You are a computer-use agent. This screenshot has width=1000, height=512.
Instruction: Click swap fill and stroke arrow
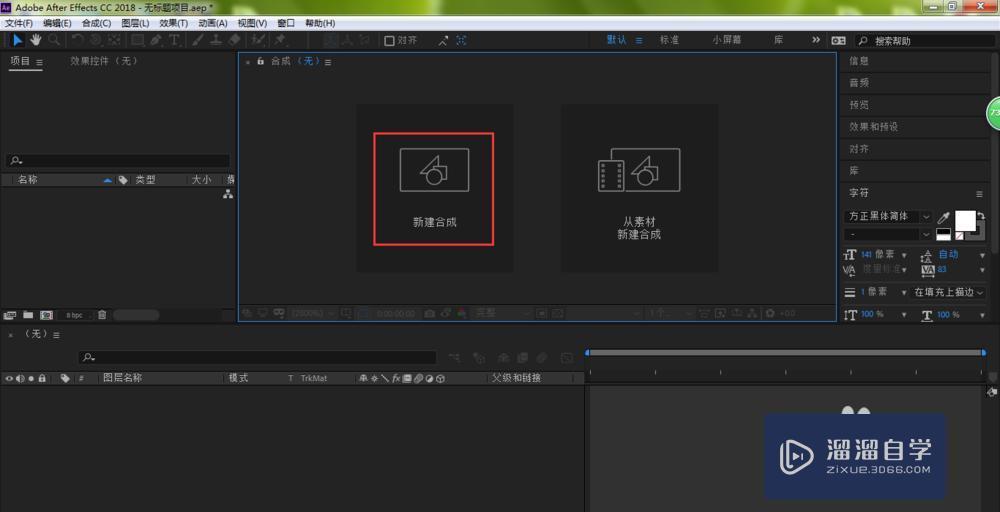981,216
